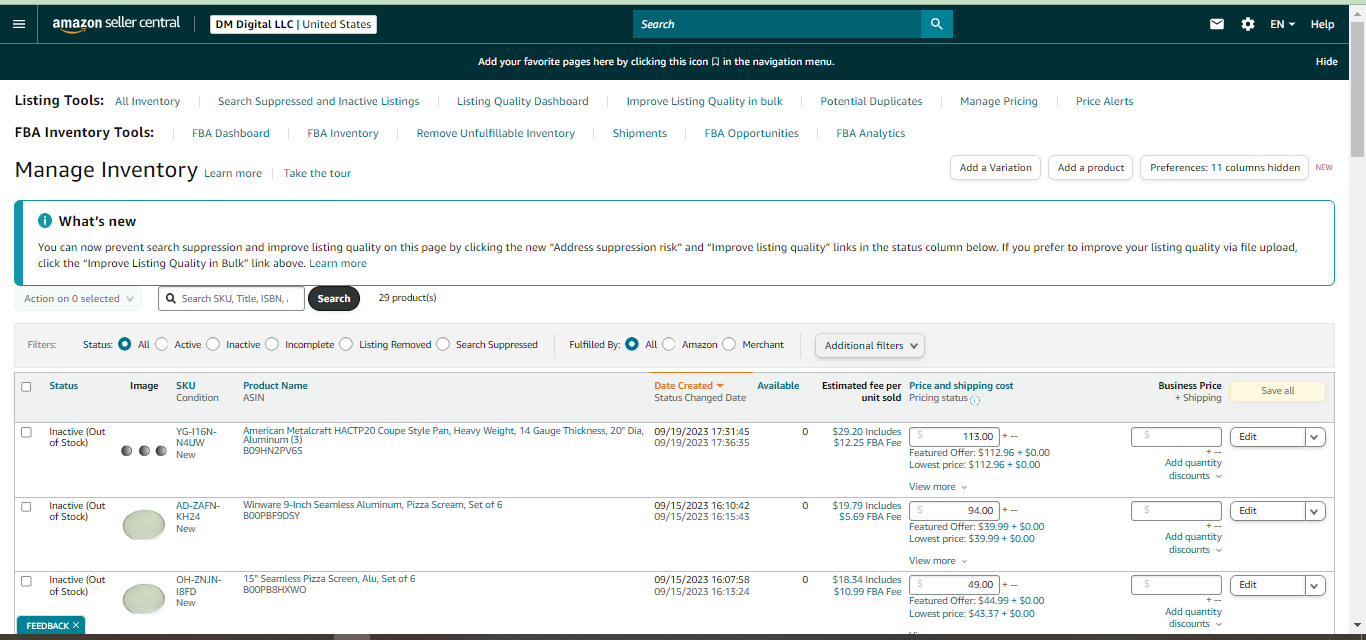Select Fulfilled By Merchant radio button
Image resolution: width=1366 pixels, height=640 pixels.
tap(730, 344)
